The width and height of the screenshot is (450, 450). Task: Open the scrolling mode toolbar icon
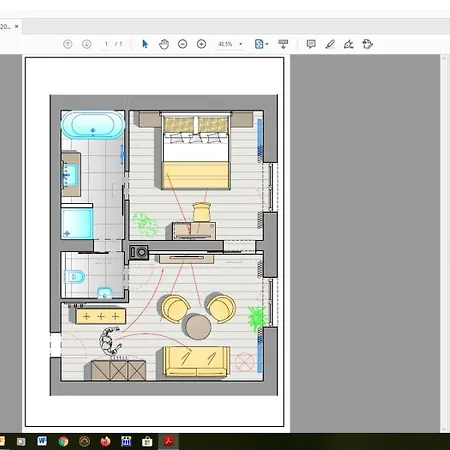tap(283, 44)
